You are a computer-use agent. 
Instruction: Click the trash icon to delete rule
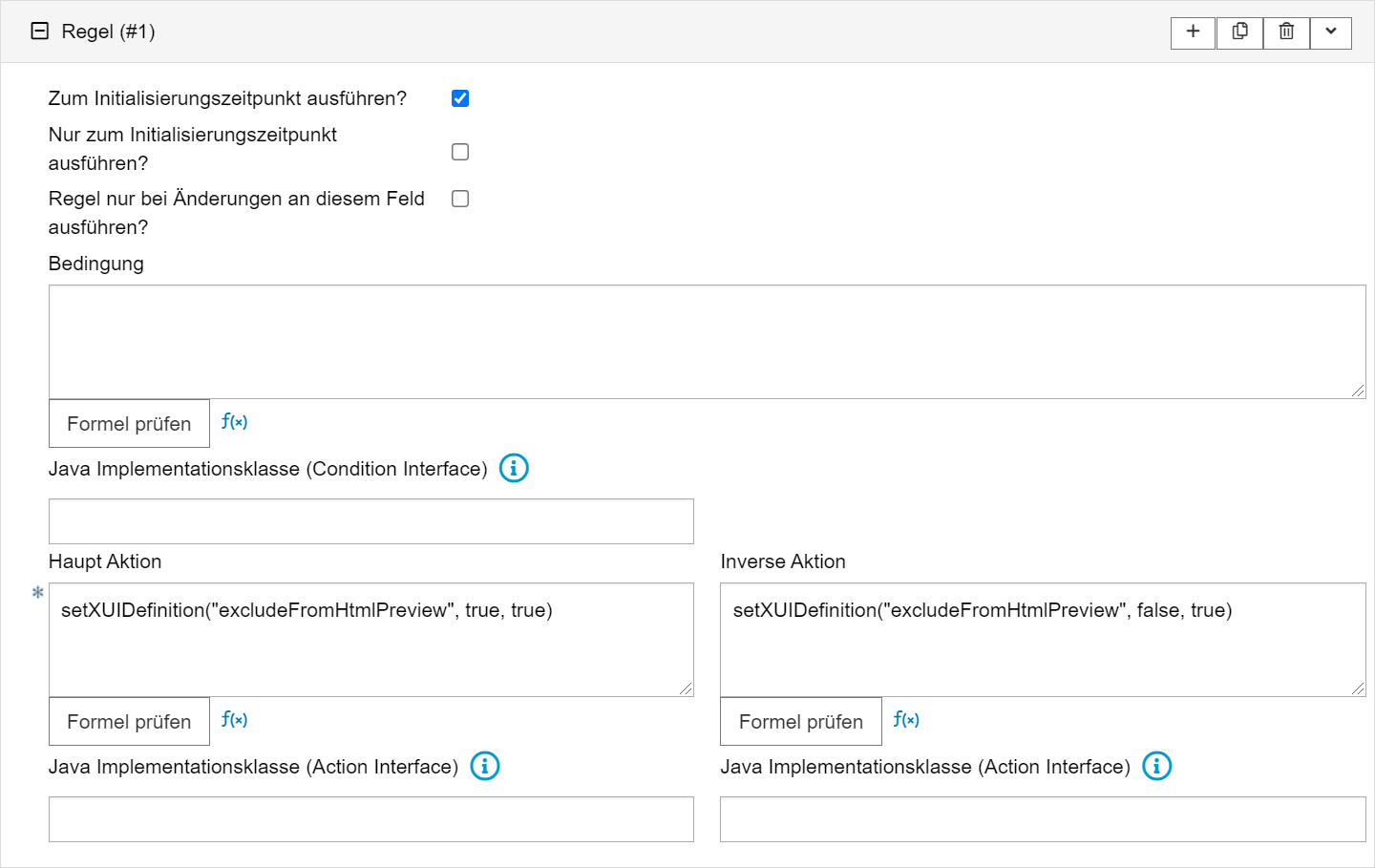[x=1286, y=32]
